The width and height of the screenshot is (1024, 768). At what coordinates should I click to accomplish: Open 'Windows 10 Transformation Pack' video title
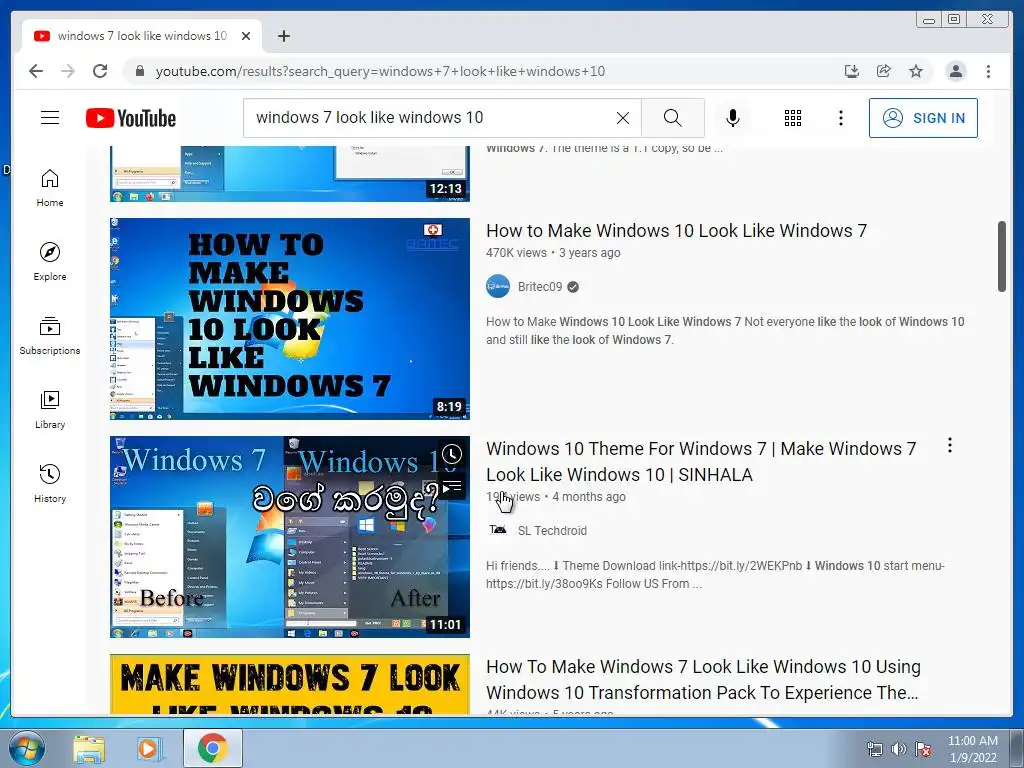pos(703,679)
